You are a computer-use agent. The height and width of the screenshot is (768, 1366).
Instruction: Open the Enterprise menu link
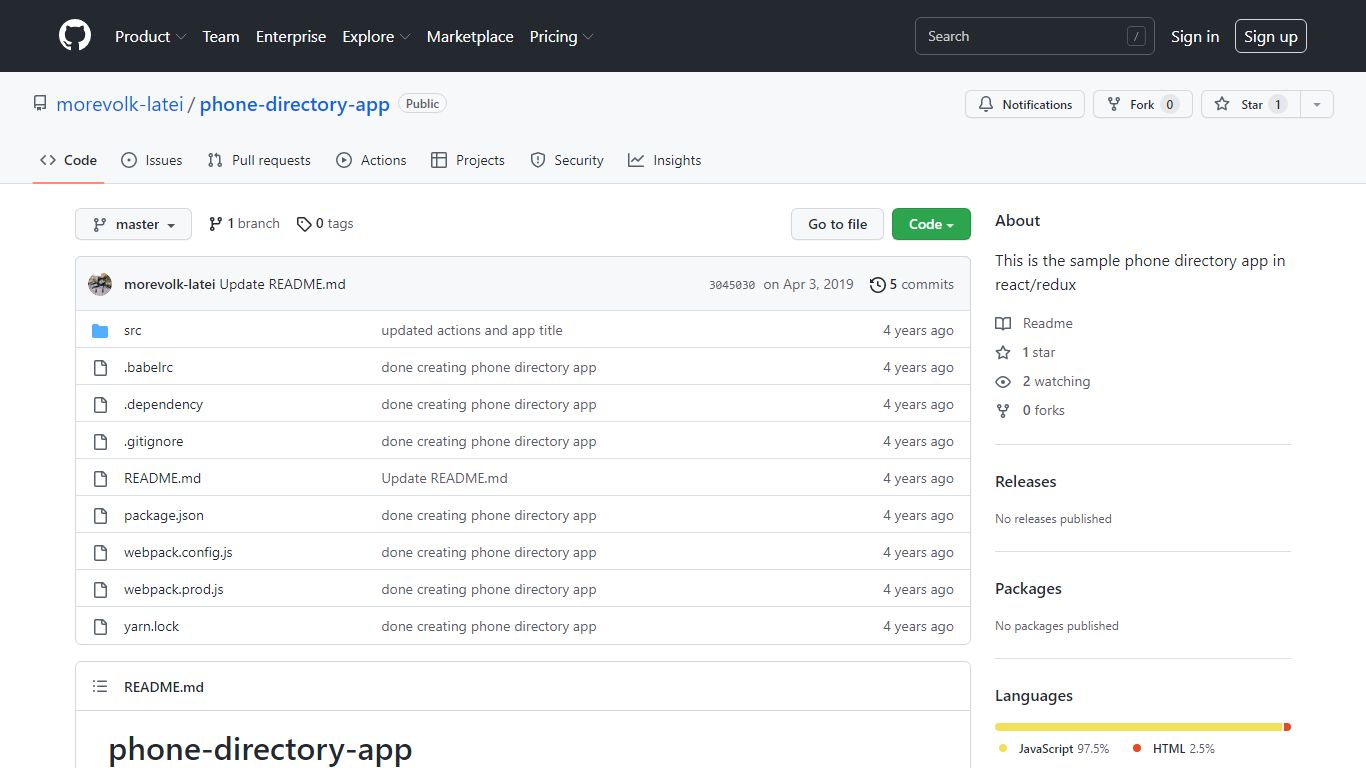point(291,36)
